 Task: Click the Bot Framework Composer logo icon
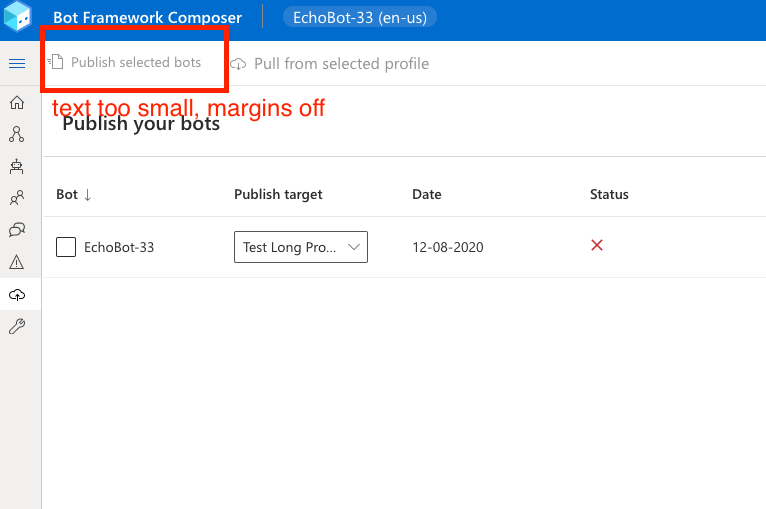tap(18, 16)
